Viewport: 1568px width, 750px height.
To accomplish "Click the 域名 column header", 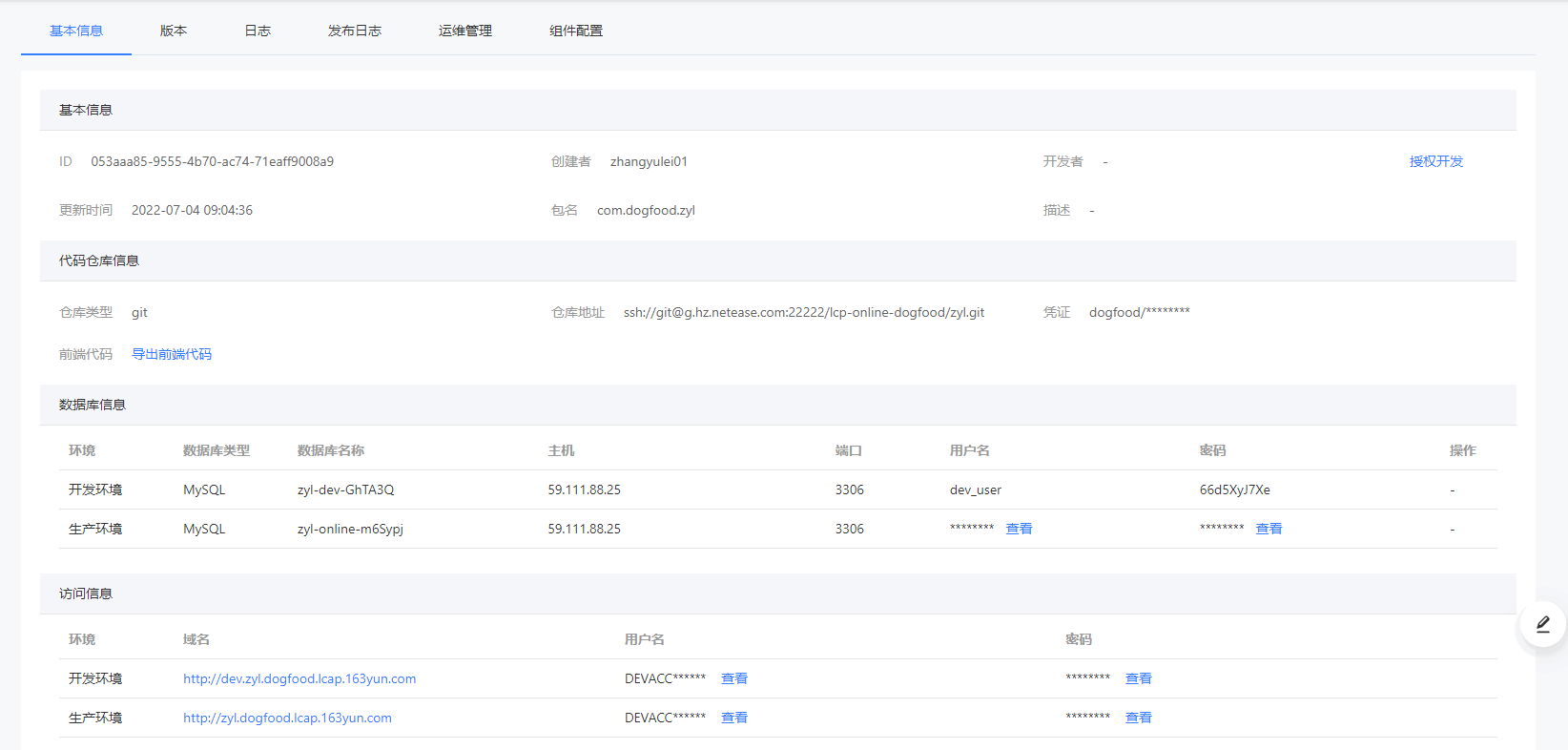I will click(x=196, y=639).
